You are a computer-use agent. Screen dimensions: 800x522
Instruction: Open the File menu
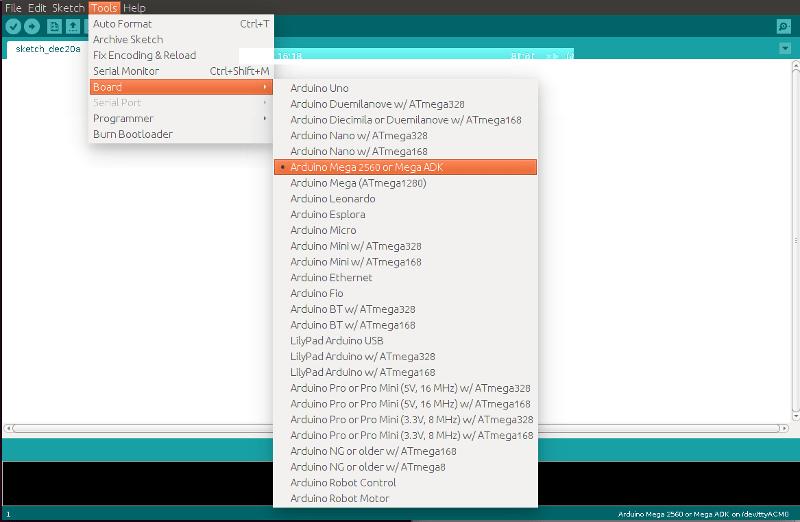(14, 7)
